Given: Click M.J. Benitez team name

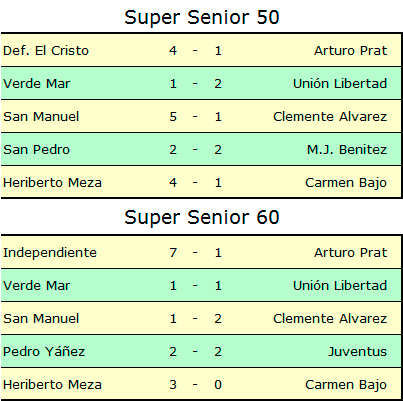Looking at the screenshot, I should 347,150.
